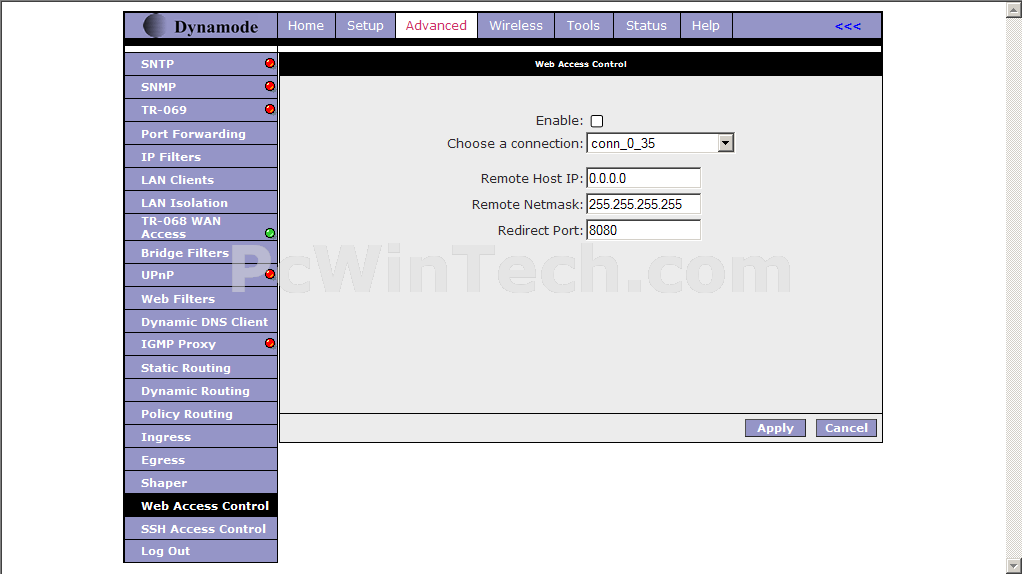Click the green status dot beside TR-068 WAN Access
1022x574 pixels.
pyautogui.click(x=270, y=233)
